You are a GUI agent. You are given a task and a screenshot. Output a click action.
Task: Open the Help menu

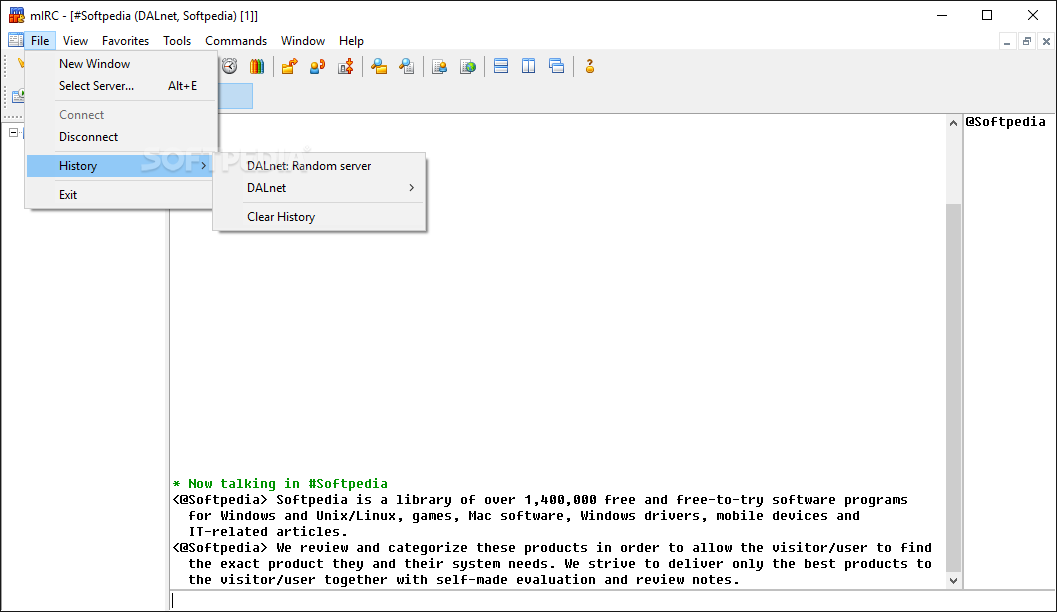pyautogui.click(x=351, y=40)
